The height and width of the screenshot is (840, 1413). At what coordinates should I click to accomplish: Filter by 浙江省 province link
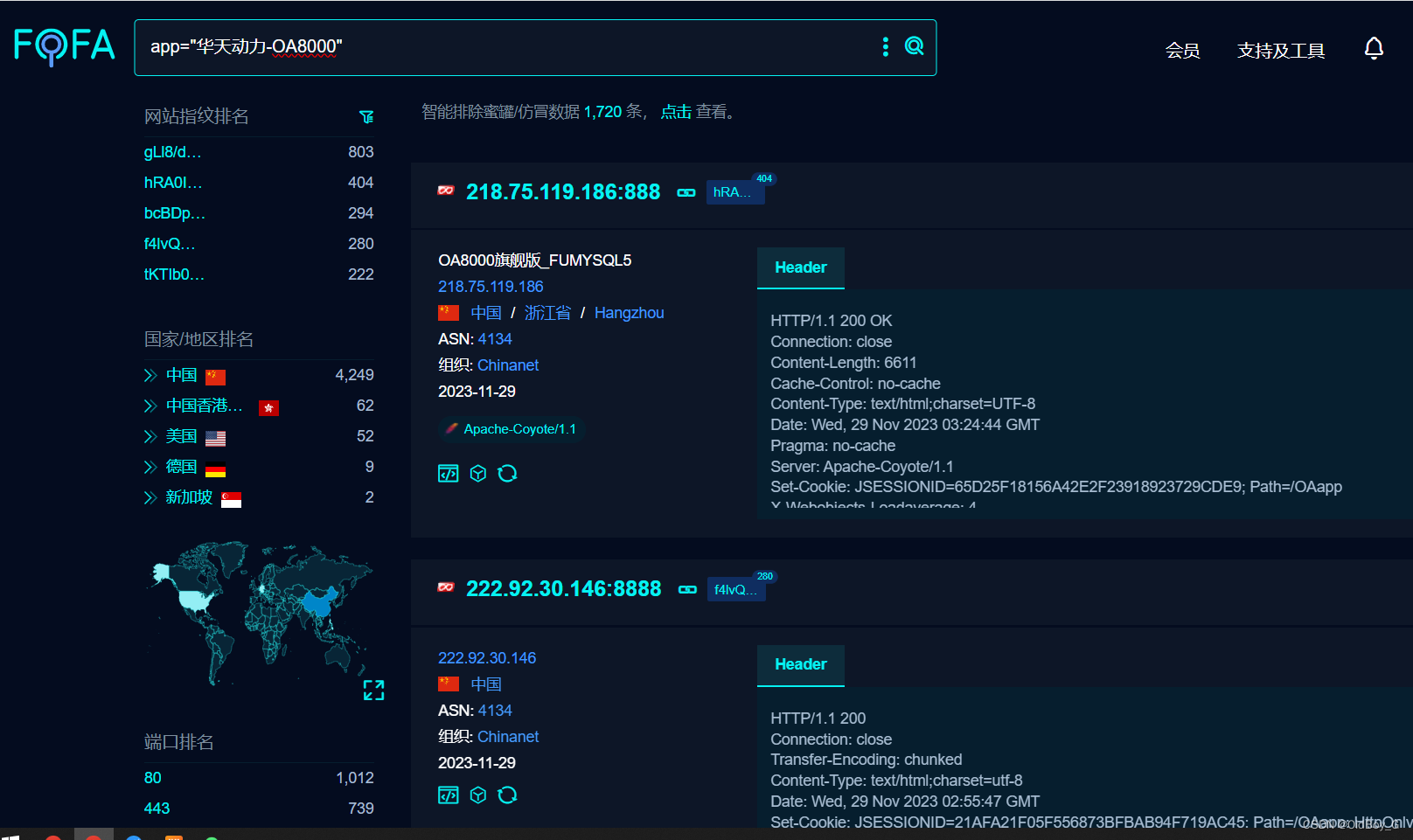click(x=547, y=313)
